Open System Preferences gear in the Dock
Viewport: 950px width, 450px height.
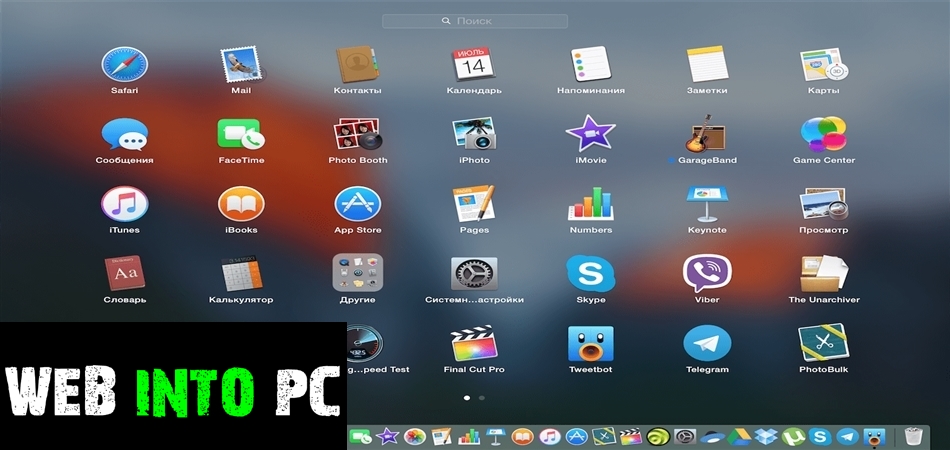point(685,436)
